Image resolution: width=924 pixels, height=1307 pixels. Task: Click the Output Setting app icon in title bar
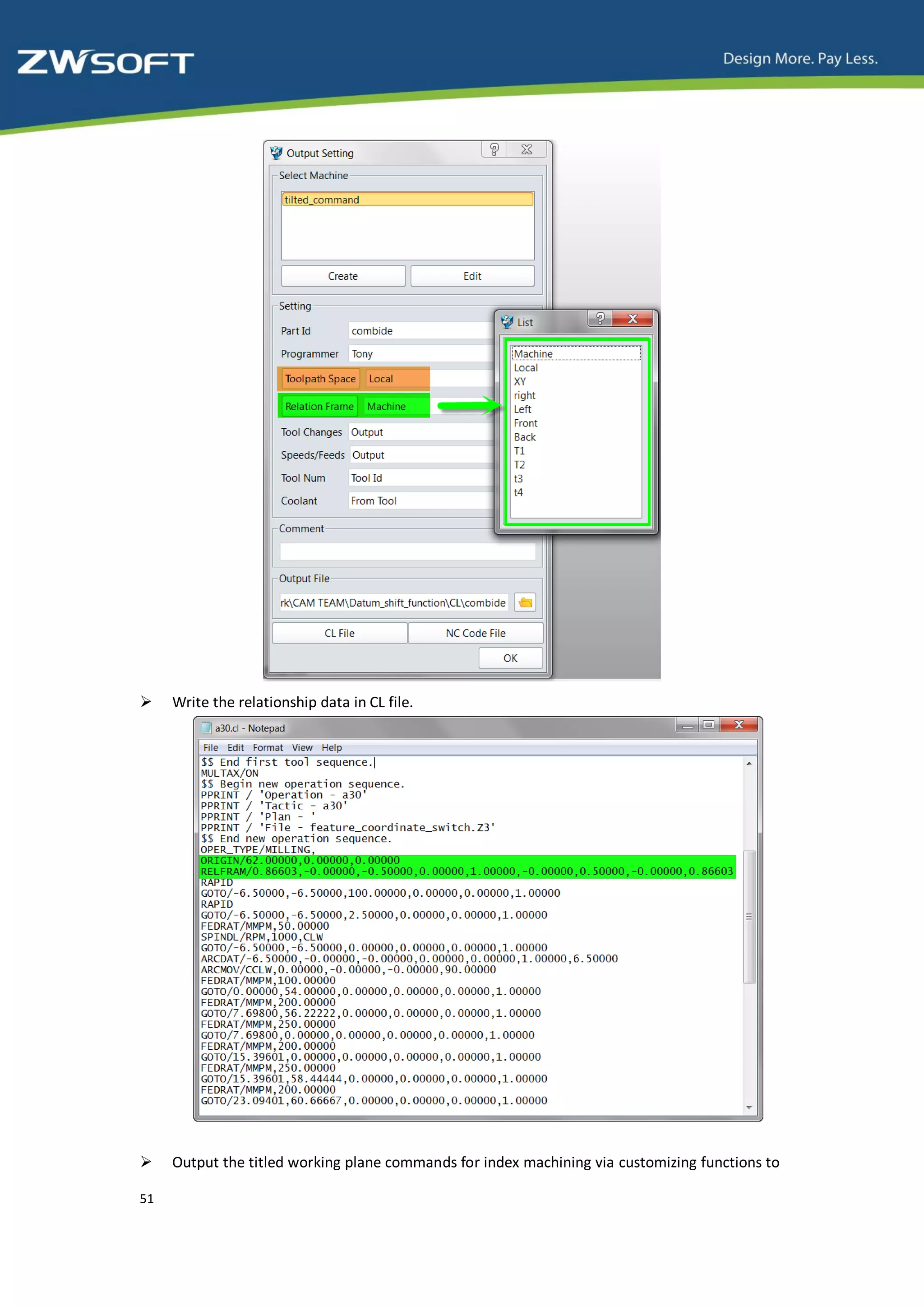tap(277, 153)
